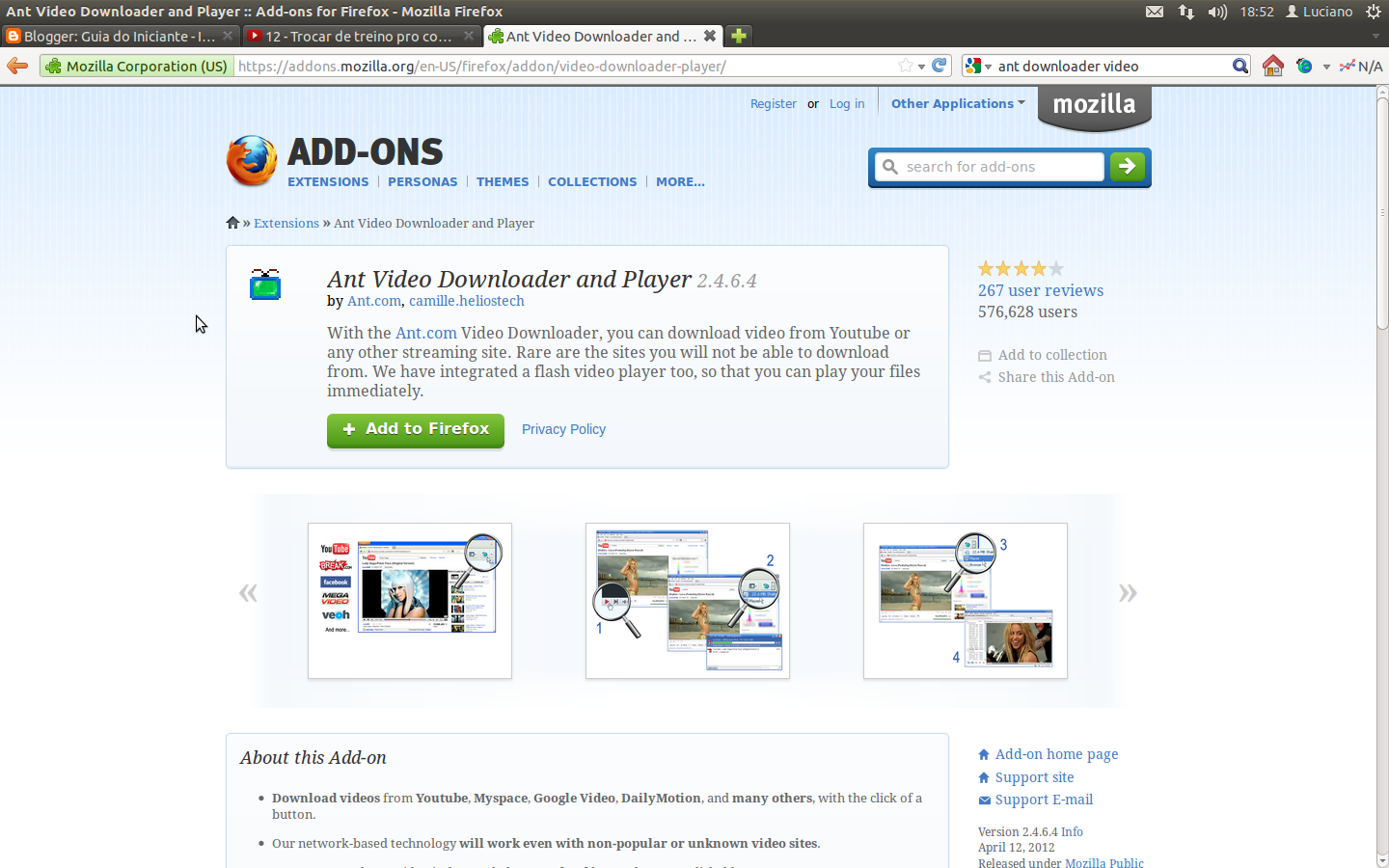Open the camille.heliostech author link
1389x868 pixels.
(x=467, y=301)
